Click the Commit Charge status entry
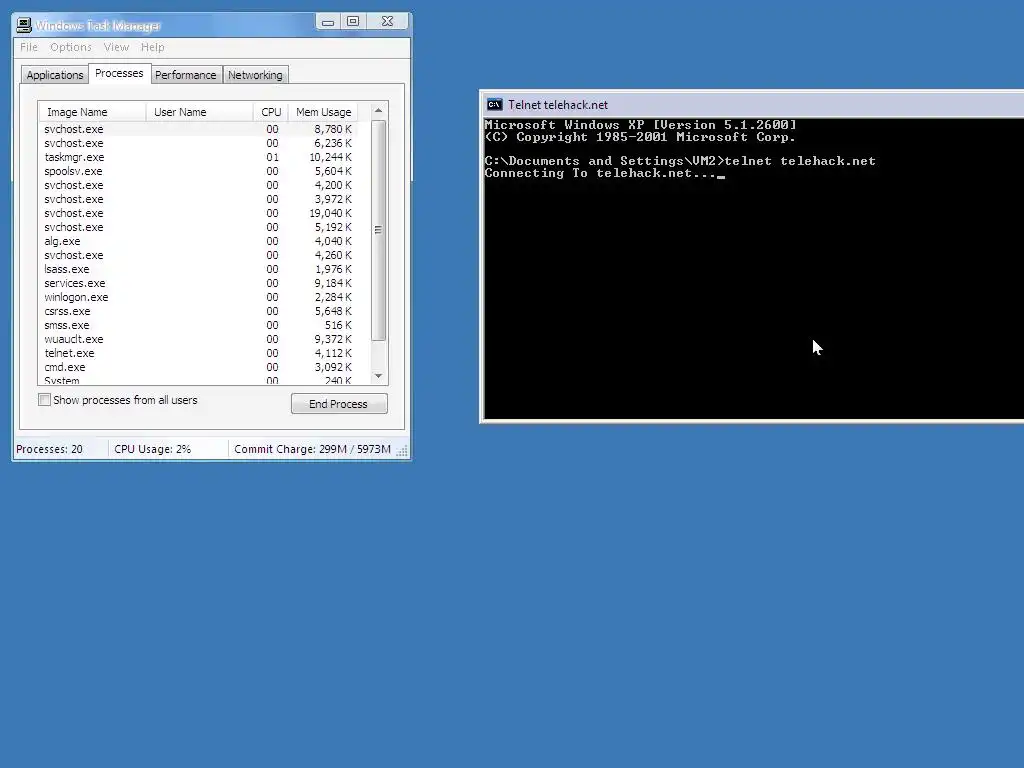 (312, 449)
